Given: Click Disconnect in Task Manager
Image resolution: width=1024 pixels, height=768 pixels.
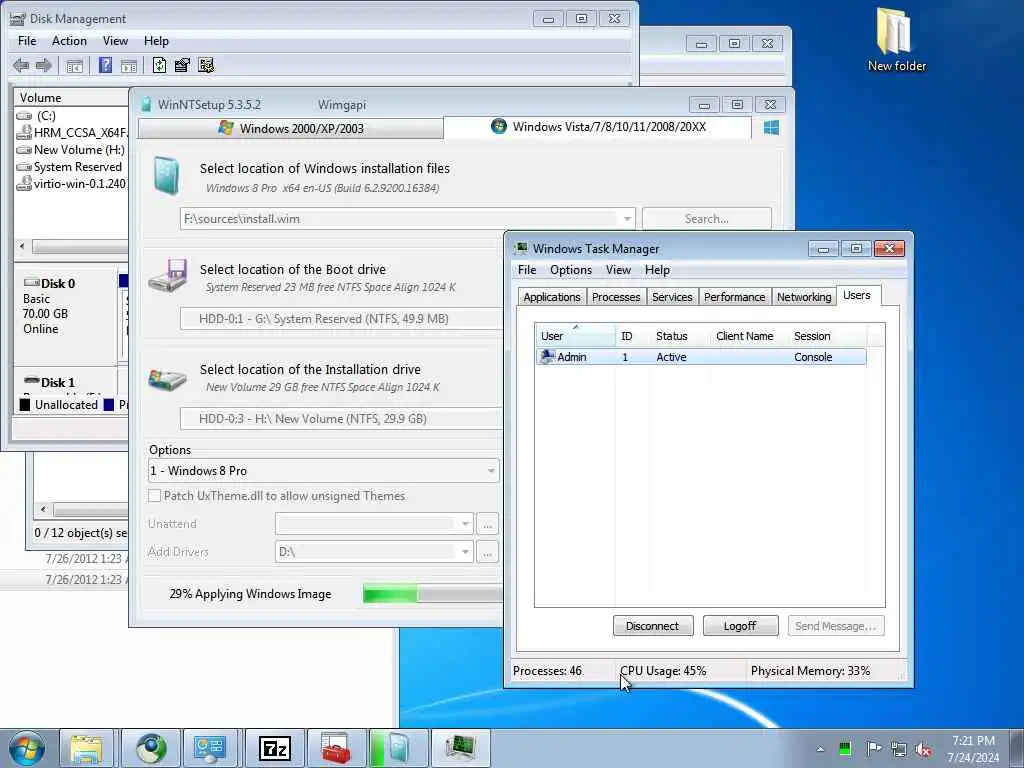Looking at the screenshot, I should [652, 626].
